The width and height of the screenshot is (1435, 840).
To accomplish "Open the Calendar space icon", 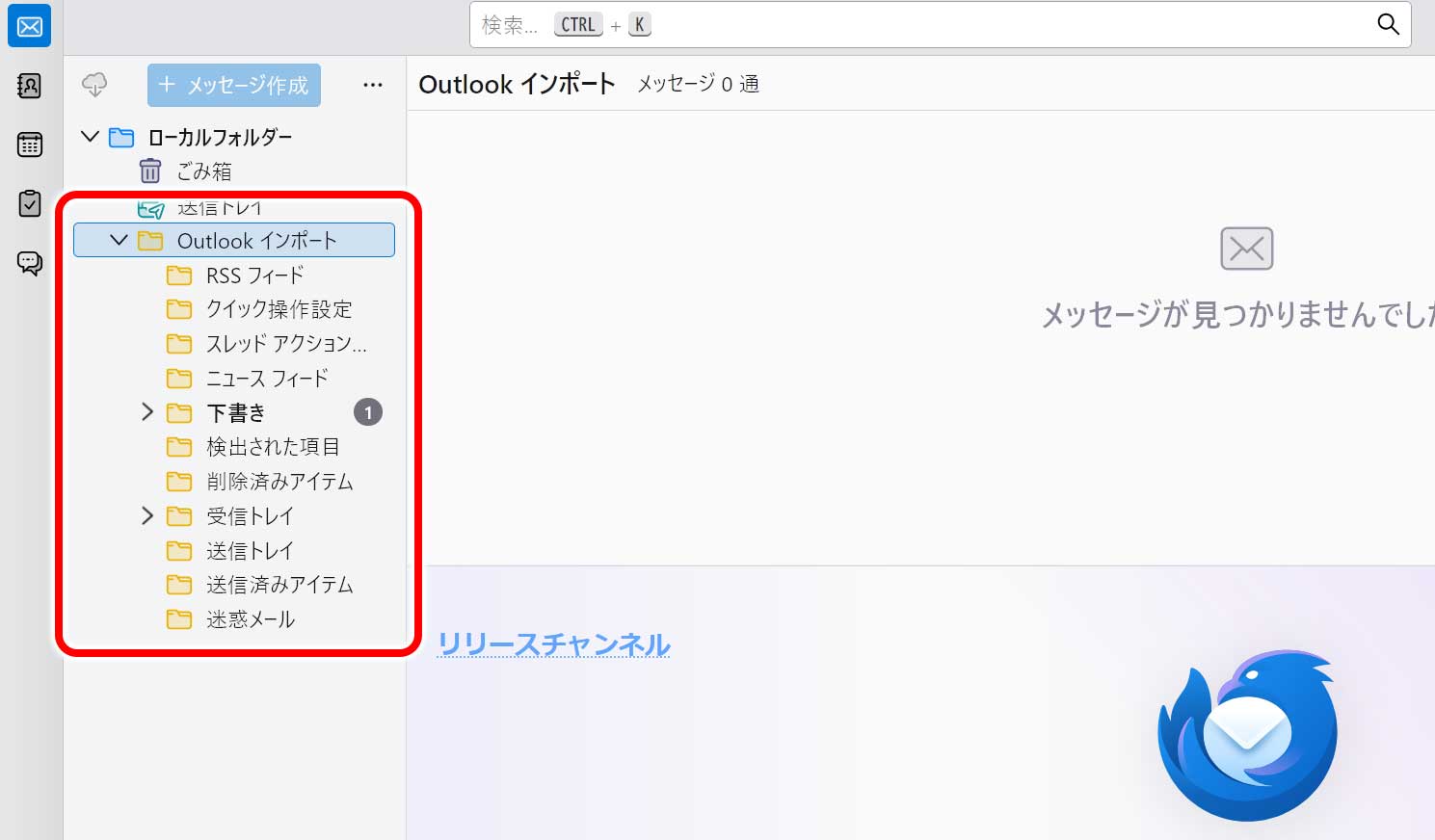I will 29,144.
